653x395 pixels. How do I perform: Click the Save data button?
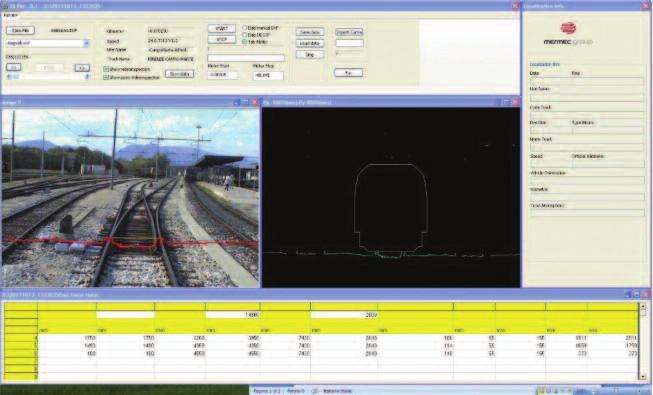click(310, 32)
